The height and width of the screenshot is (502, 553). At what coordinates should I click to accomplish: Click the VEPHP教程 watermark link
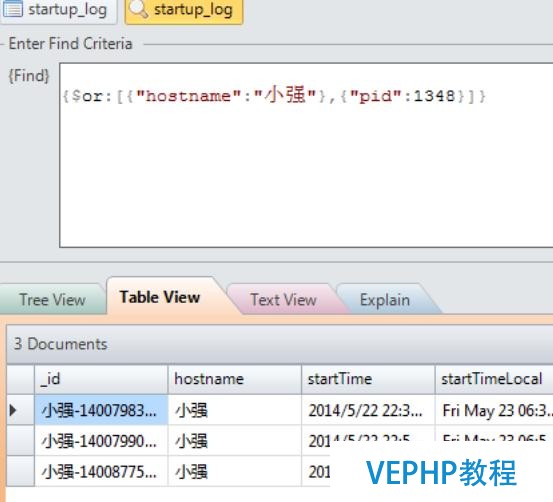[441, 472]
